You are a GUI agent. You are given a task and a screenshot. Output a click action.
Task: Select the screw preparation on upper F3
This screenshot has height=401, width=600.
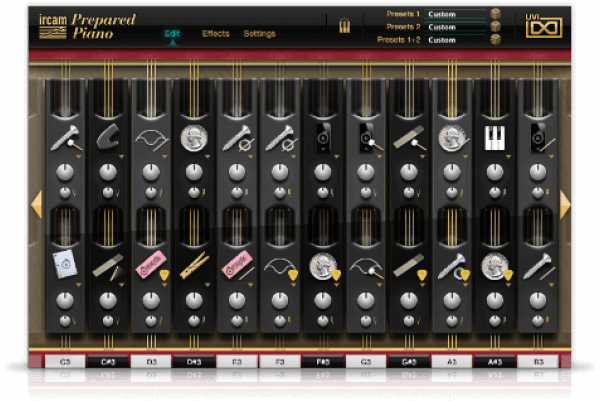click(x=280, y=138)
